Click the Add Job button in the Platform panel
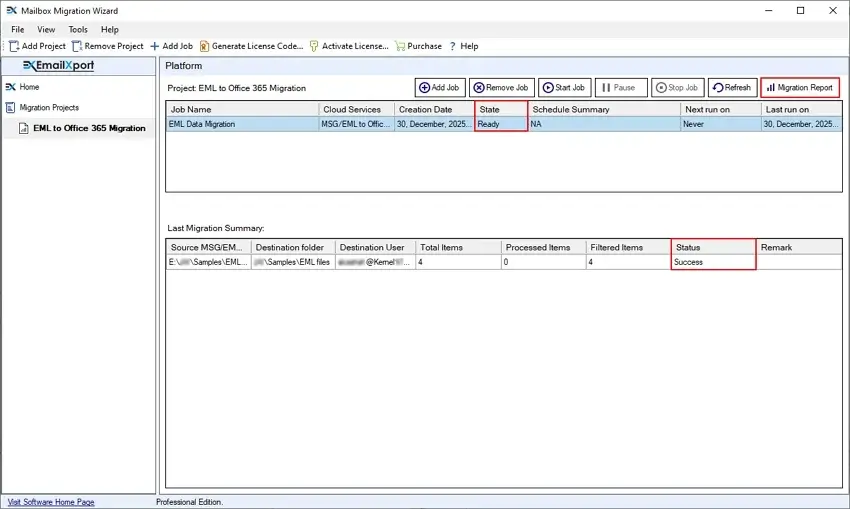 coord(440,87)
